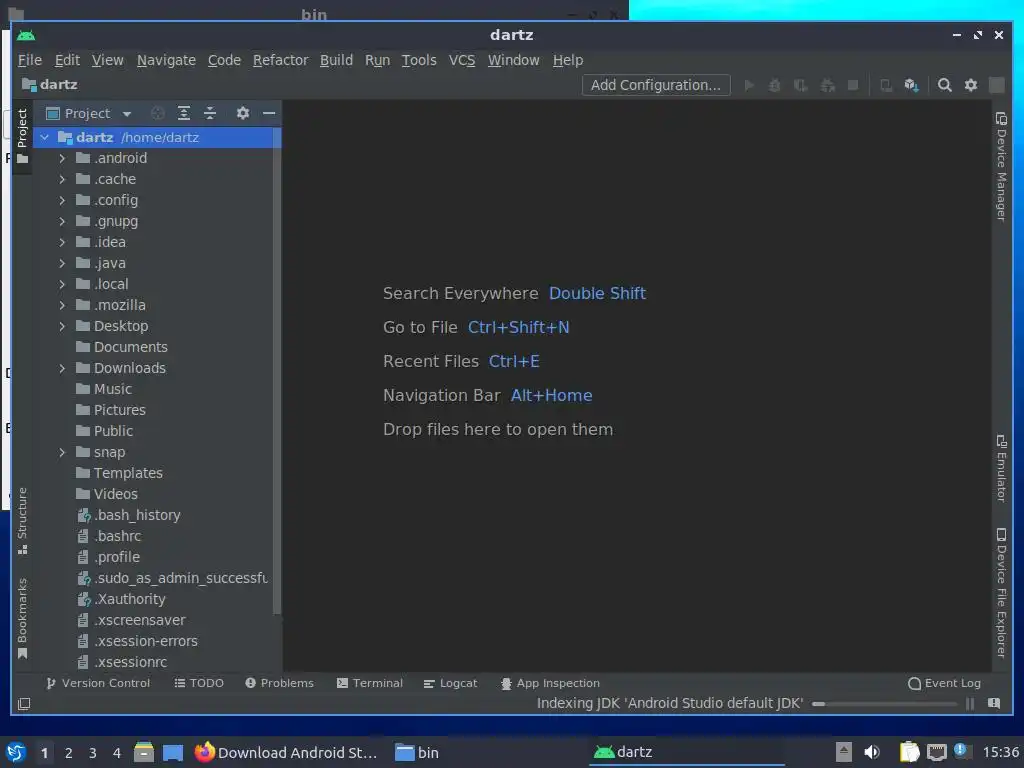Click the Stop square icon in toolbar

[x=853, y=85]
